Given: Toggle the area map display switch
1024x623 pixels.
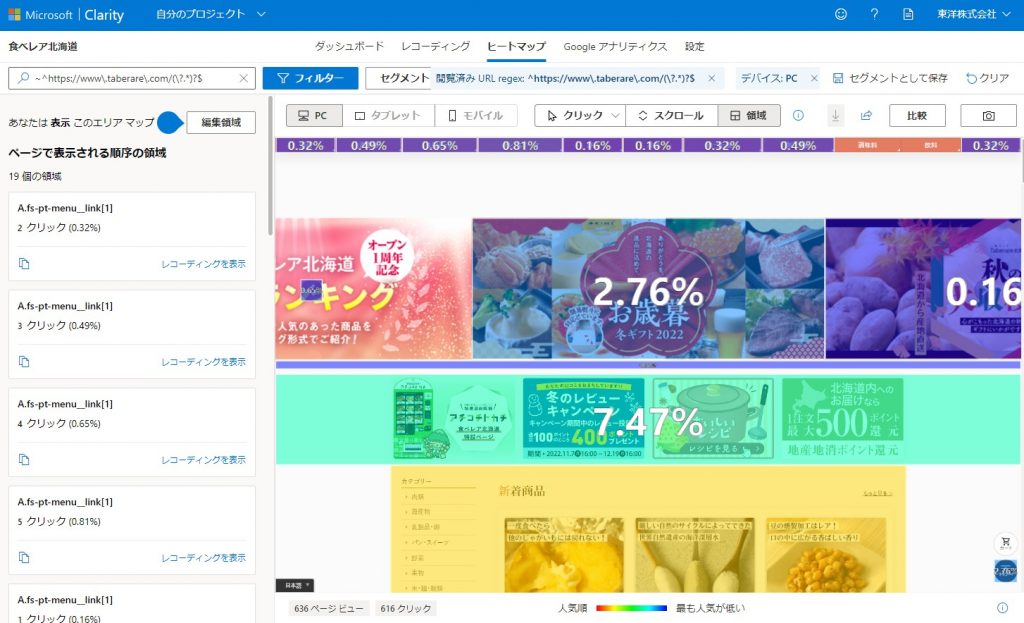Looking at the screenshot, I should [170, 122].
